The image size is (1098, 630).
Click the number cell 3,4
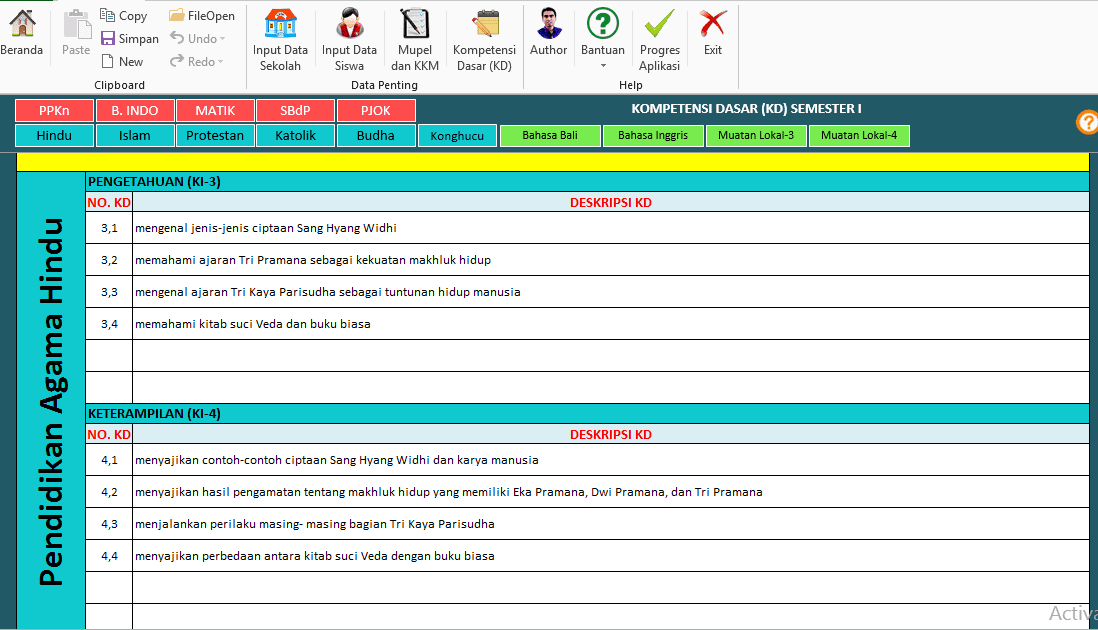[x=109, y=323]
